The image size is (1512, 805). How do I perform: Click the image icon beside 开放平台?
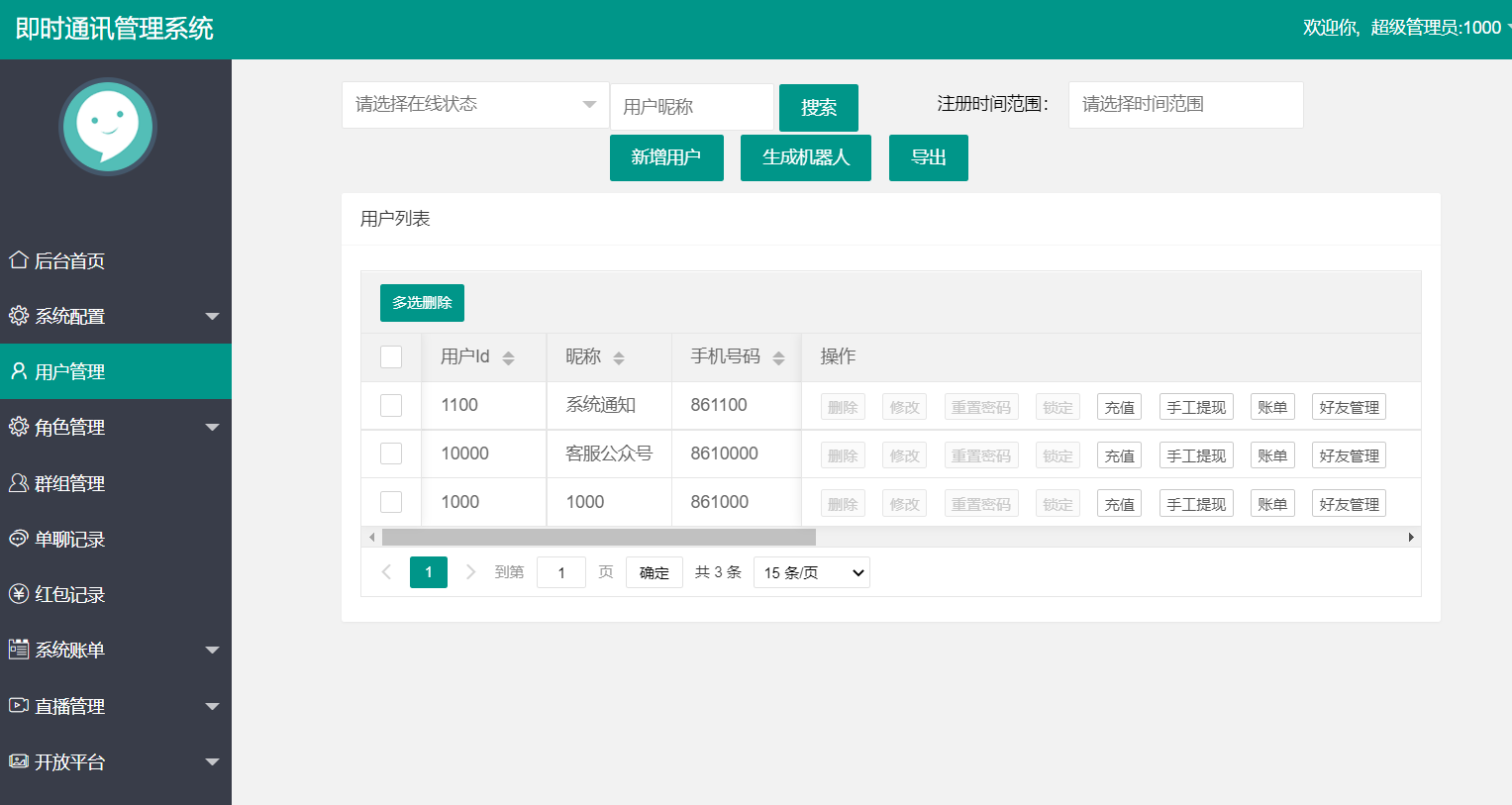pos(18,761)
